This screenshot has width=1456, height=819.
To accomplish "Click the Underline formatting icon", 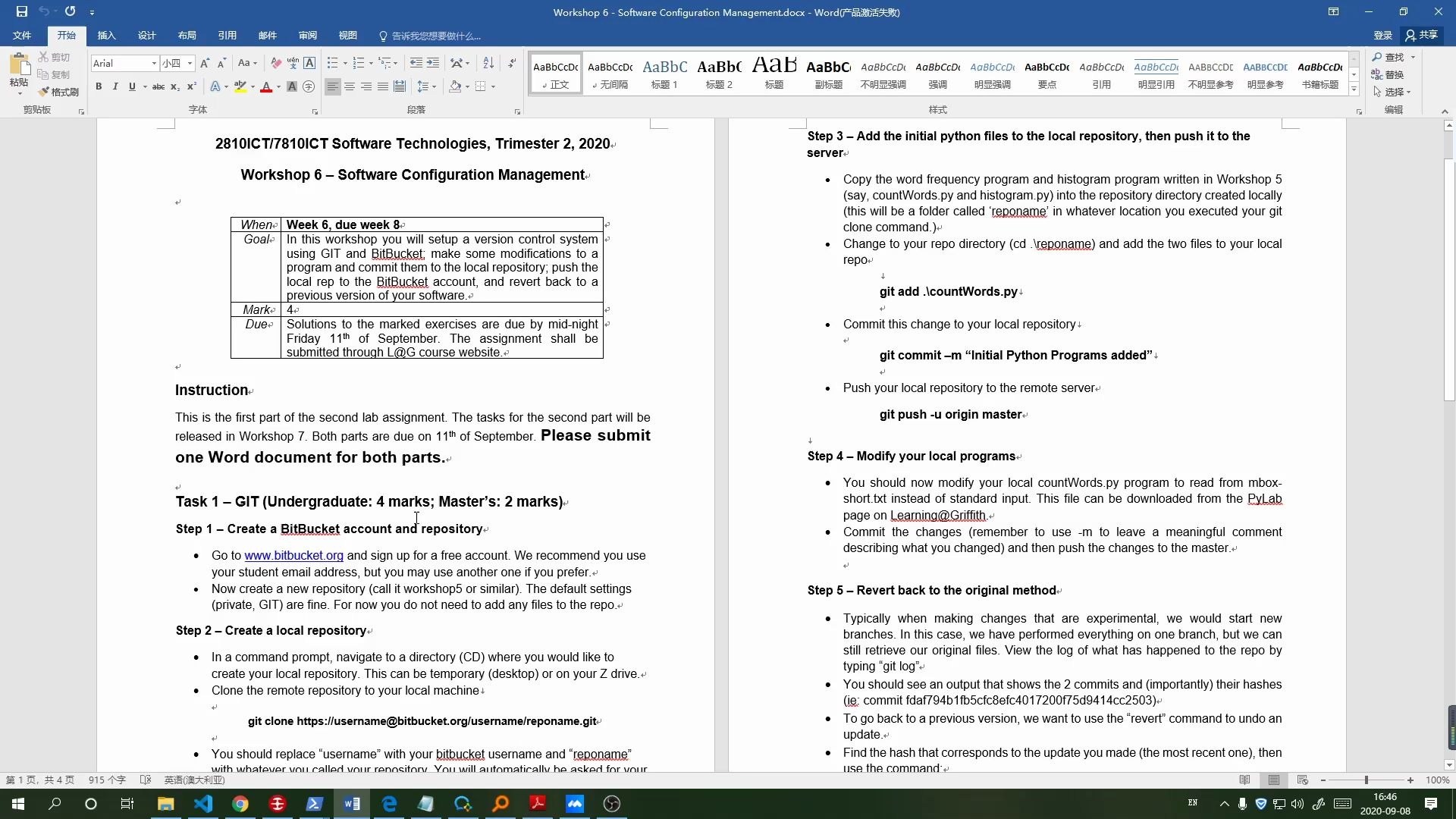I will click(132, 86).
